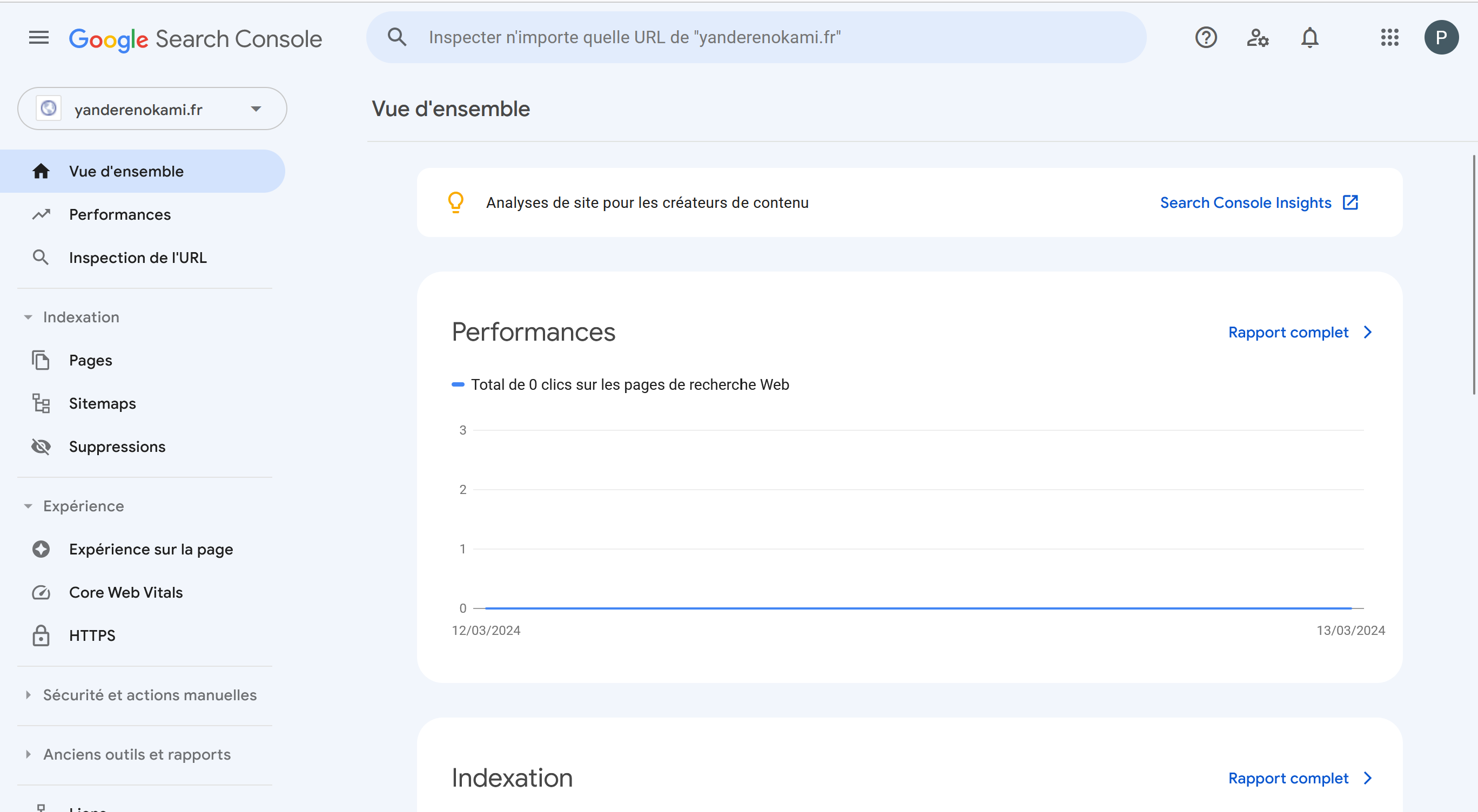Click the HTTPS padlock icon

point(41,635)
